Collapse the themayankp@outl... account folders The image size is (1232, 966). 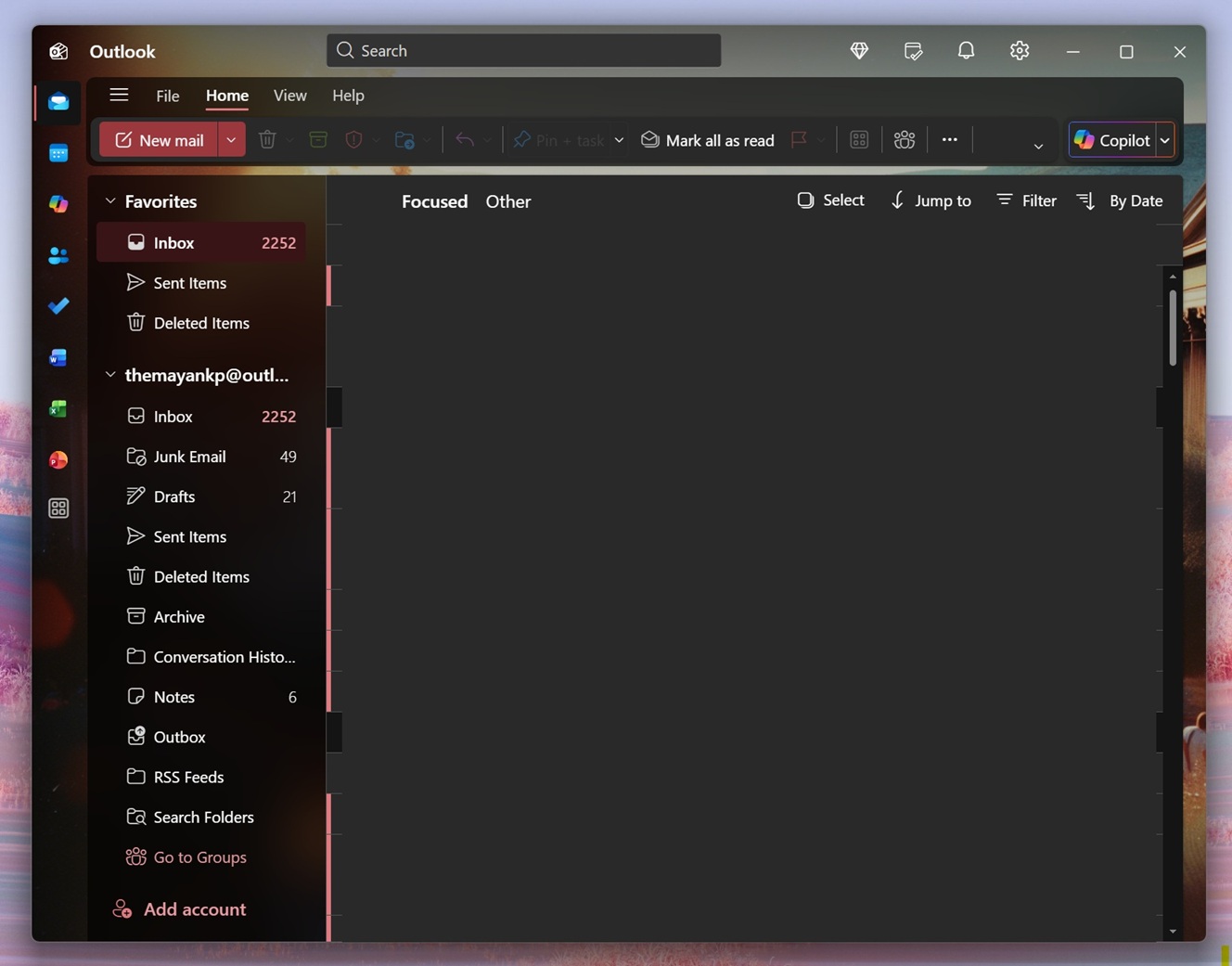[110, 374]
